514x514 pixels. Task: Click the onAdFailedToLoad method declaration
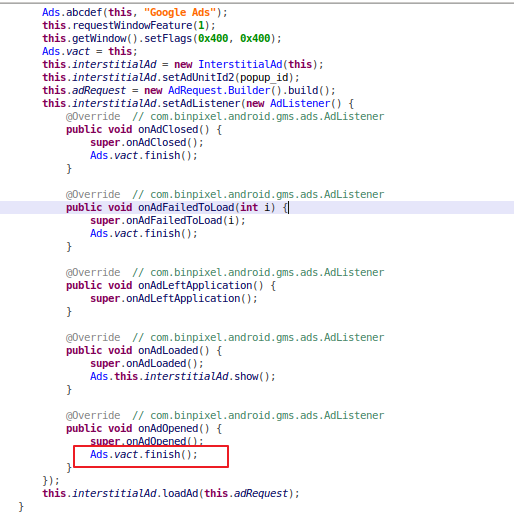[x=177, y=207]
